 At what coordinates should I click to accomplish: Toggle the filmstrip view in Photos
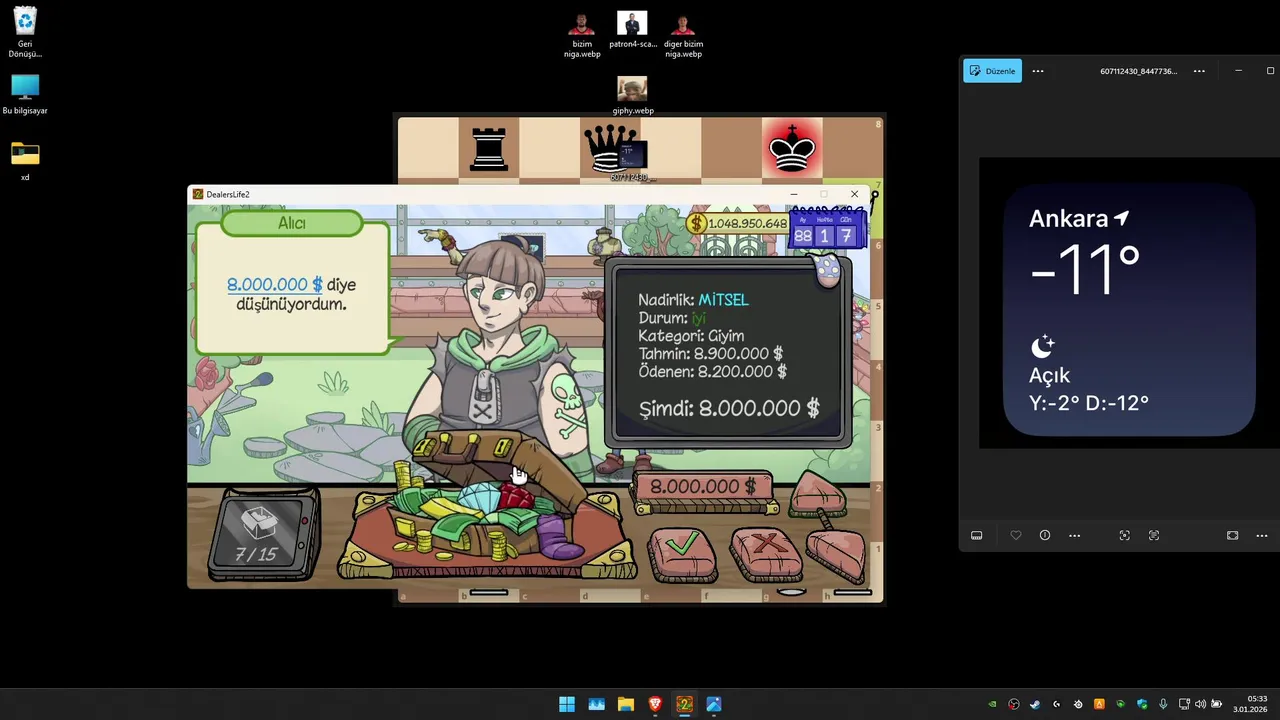977,536
